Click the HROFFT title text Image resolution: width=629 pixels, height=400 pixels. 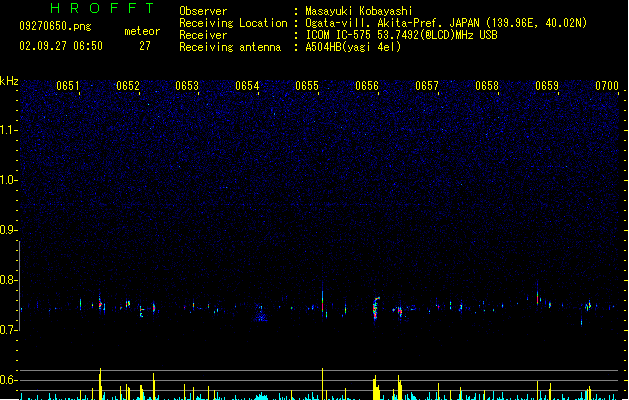(102, 8)
